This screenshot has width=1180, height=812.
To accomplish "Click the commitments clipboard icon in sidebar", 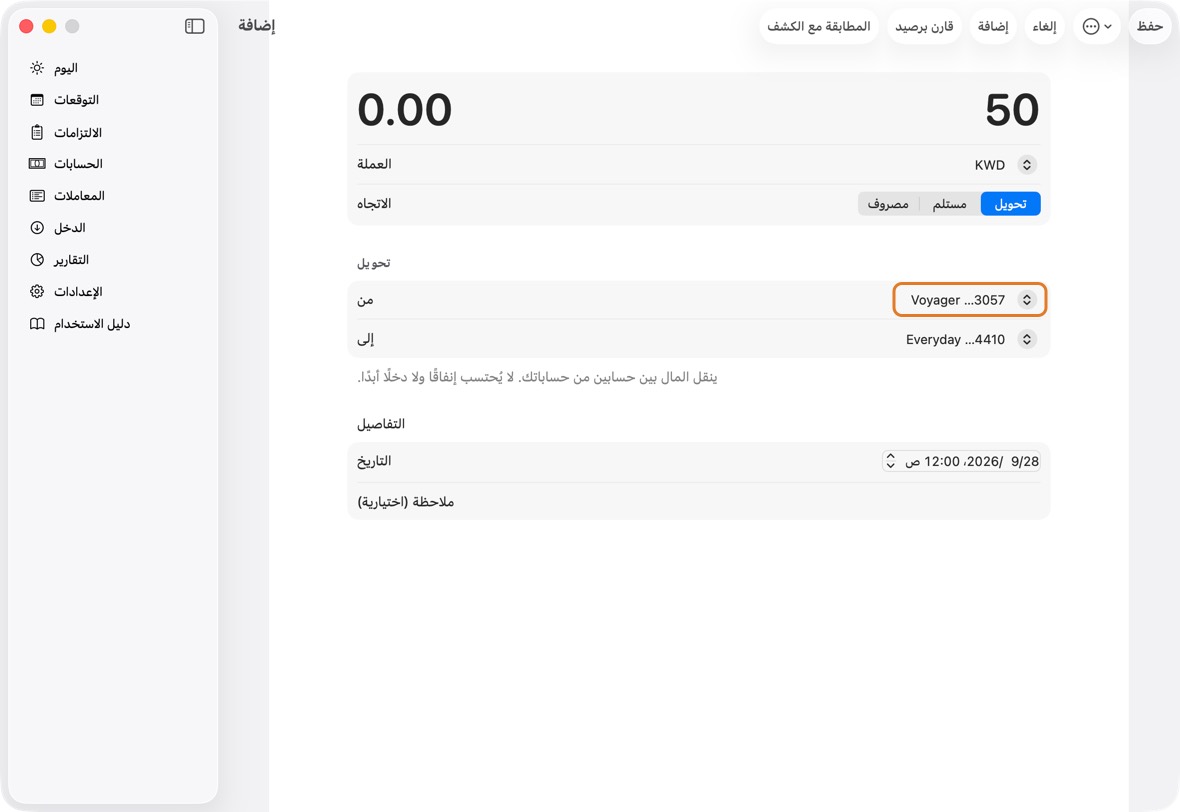I will (x=37, y=132).
